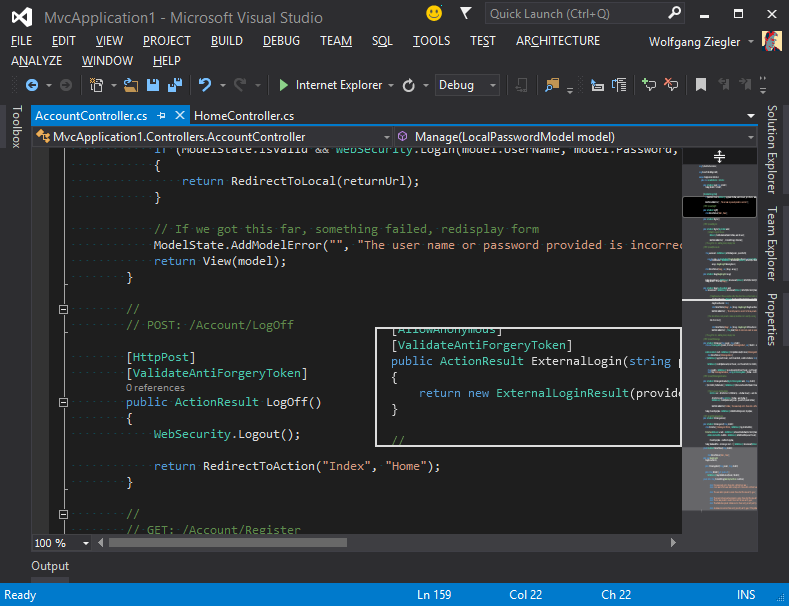Click the WebSecurity.Logout() code line
Viewport: 789px width, 606px height.
[x=226, y=434]
